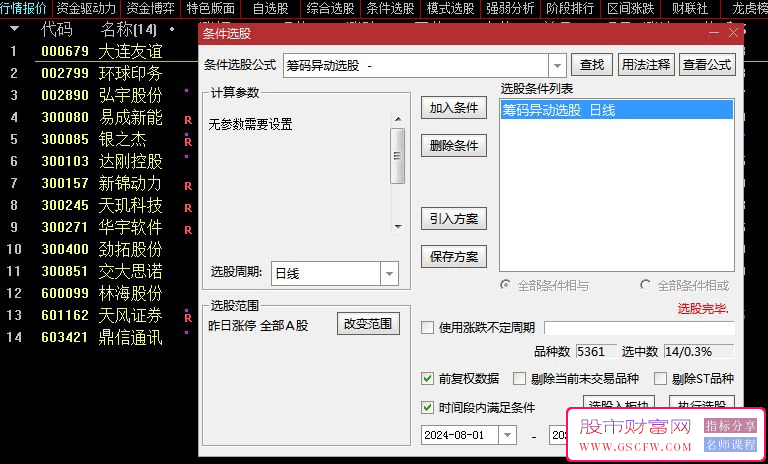Click R marker beside 华宇软件
Viewport: 768px width, 464px height.
point(188,230)
